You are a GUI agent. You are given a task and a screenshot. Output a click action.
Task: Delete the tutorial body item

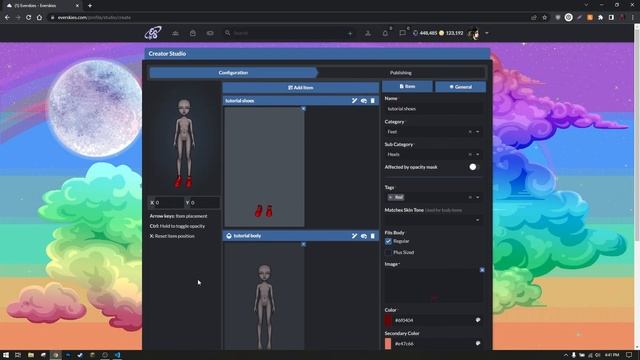[x=373, y=236]
